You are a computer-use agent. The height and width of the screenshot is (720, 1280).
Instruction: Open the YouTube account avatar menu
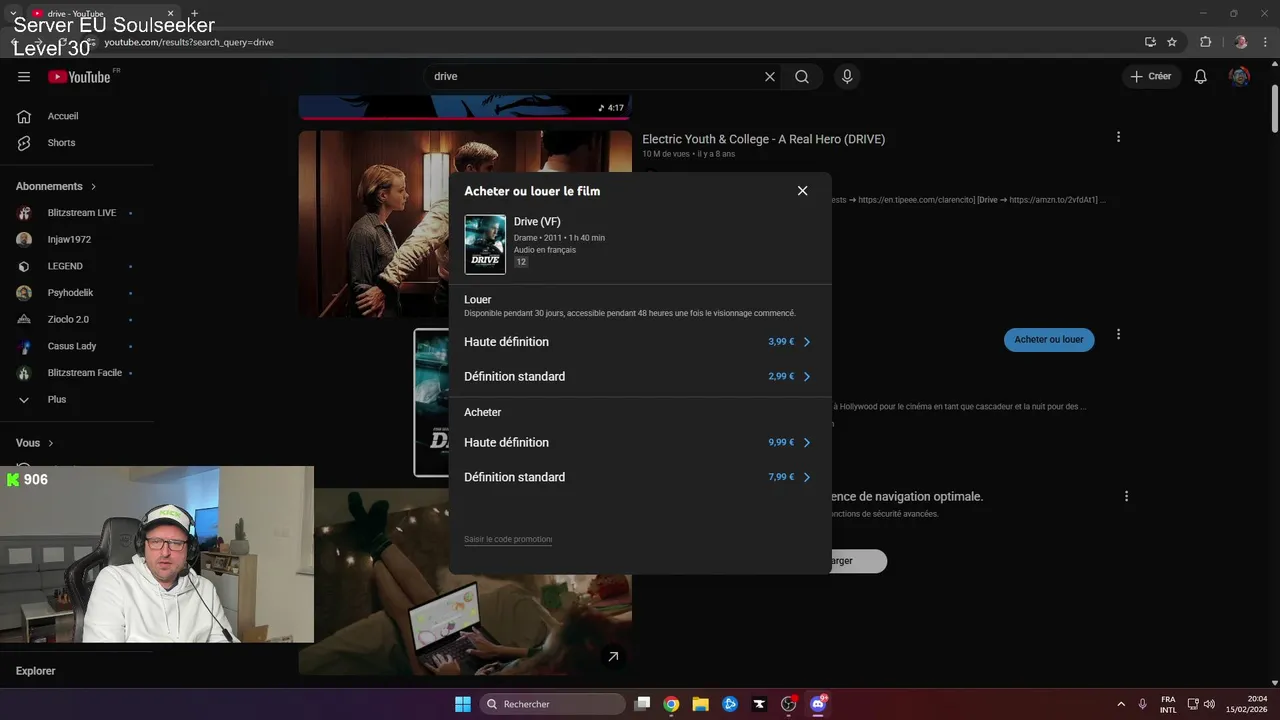pos(1239,77)
